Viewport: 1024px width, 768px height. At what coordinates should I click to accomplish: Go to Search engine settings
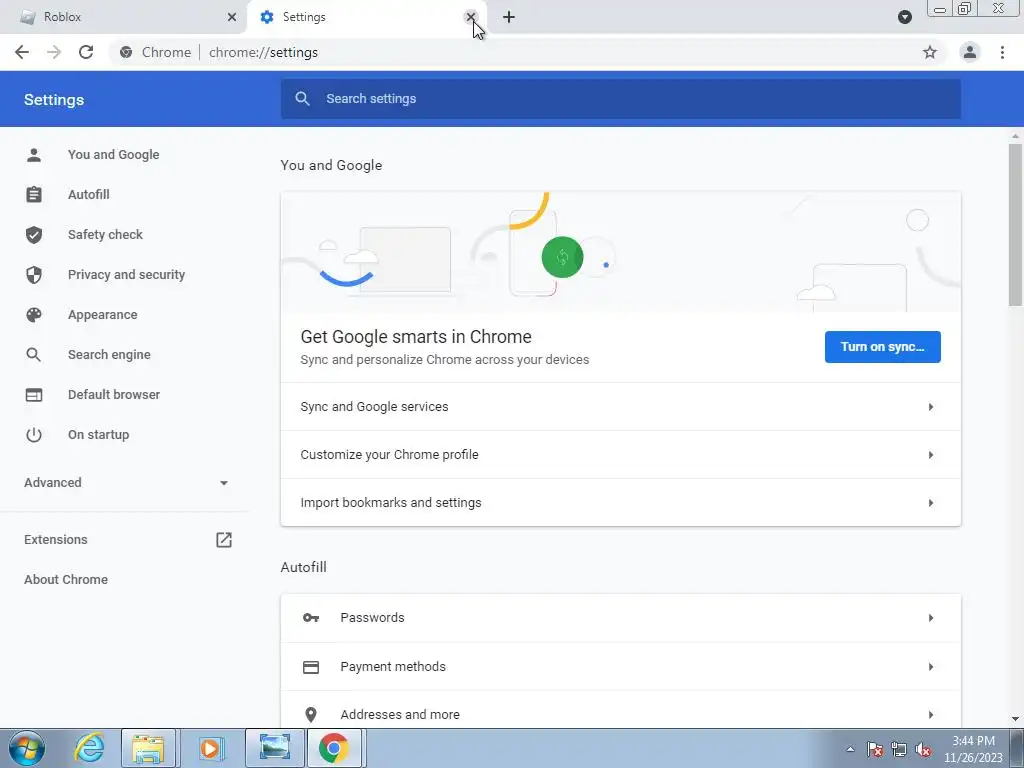tap(109, 355)
